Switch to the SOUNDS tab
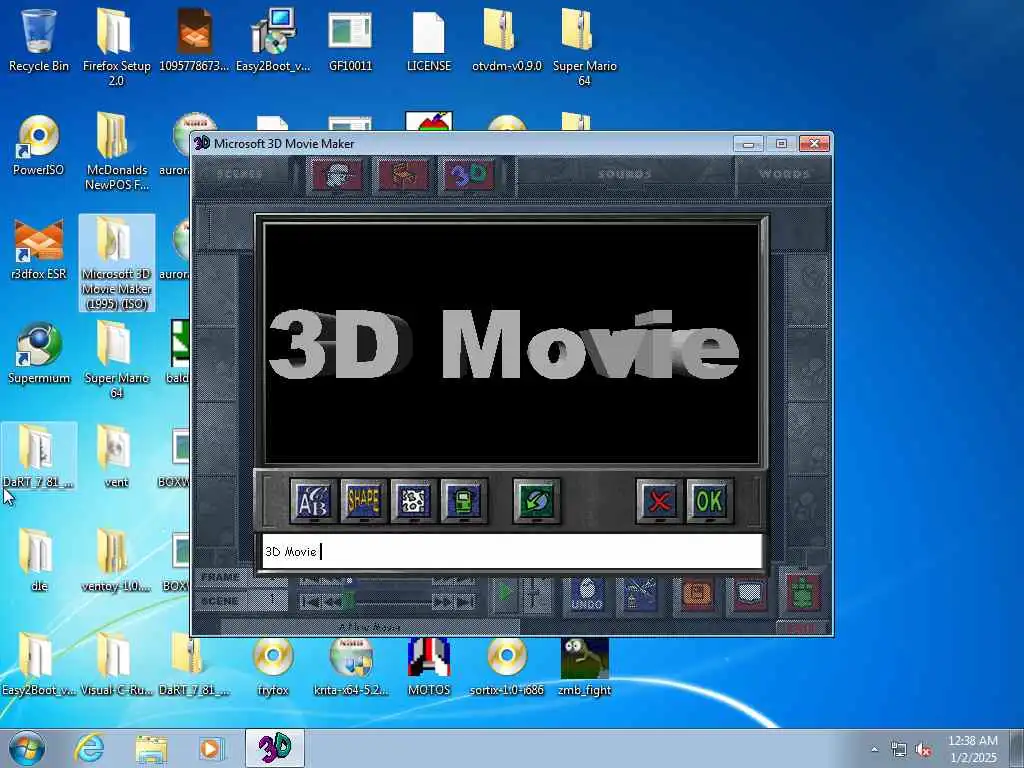This screenshot has width=1024, height=768. pyautogui.click(x=625, y=174)
